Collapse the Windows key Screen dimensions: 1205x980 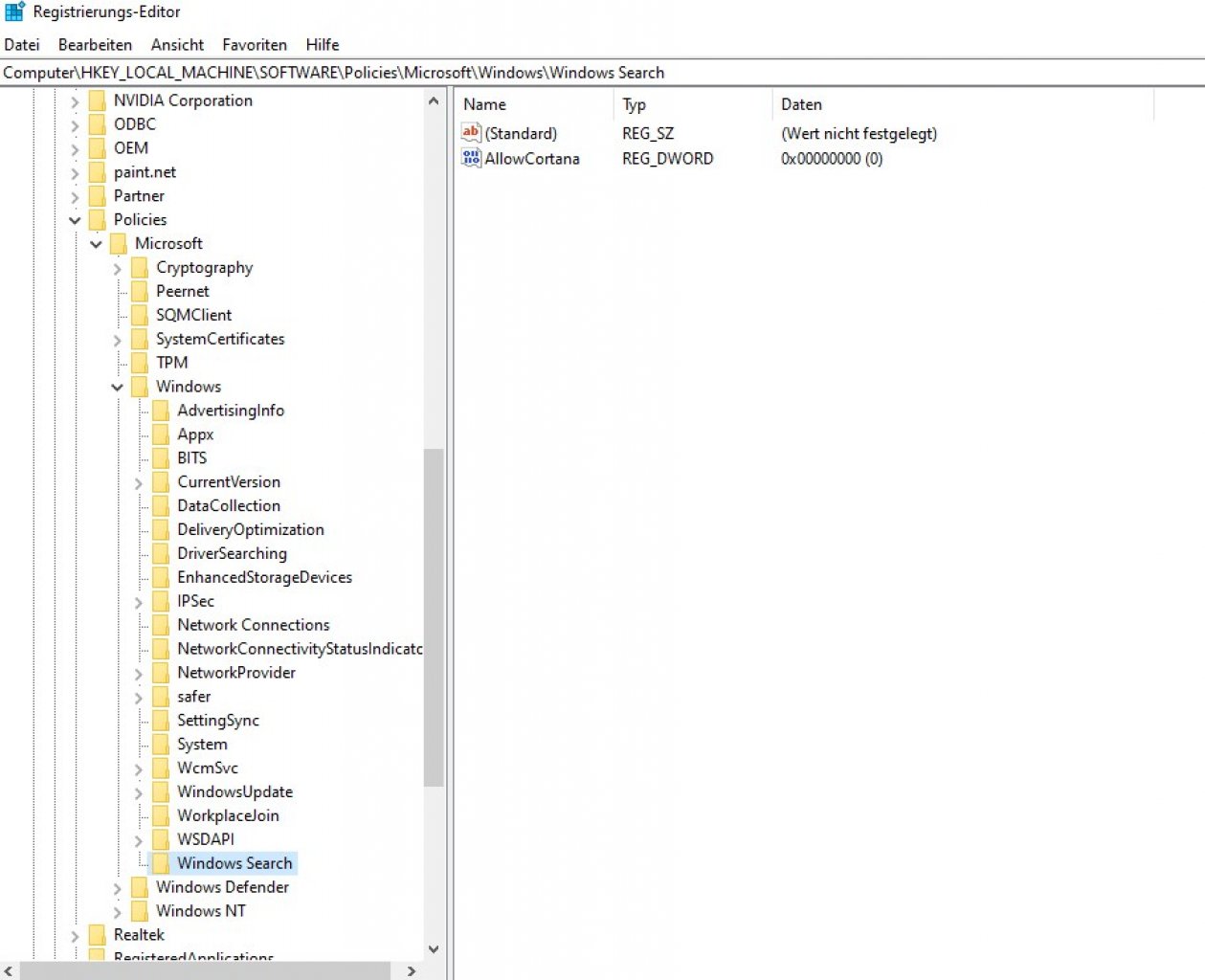point(118,388)
